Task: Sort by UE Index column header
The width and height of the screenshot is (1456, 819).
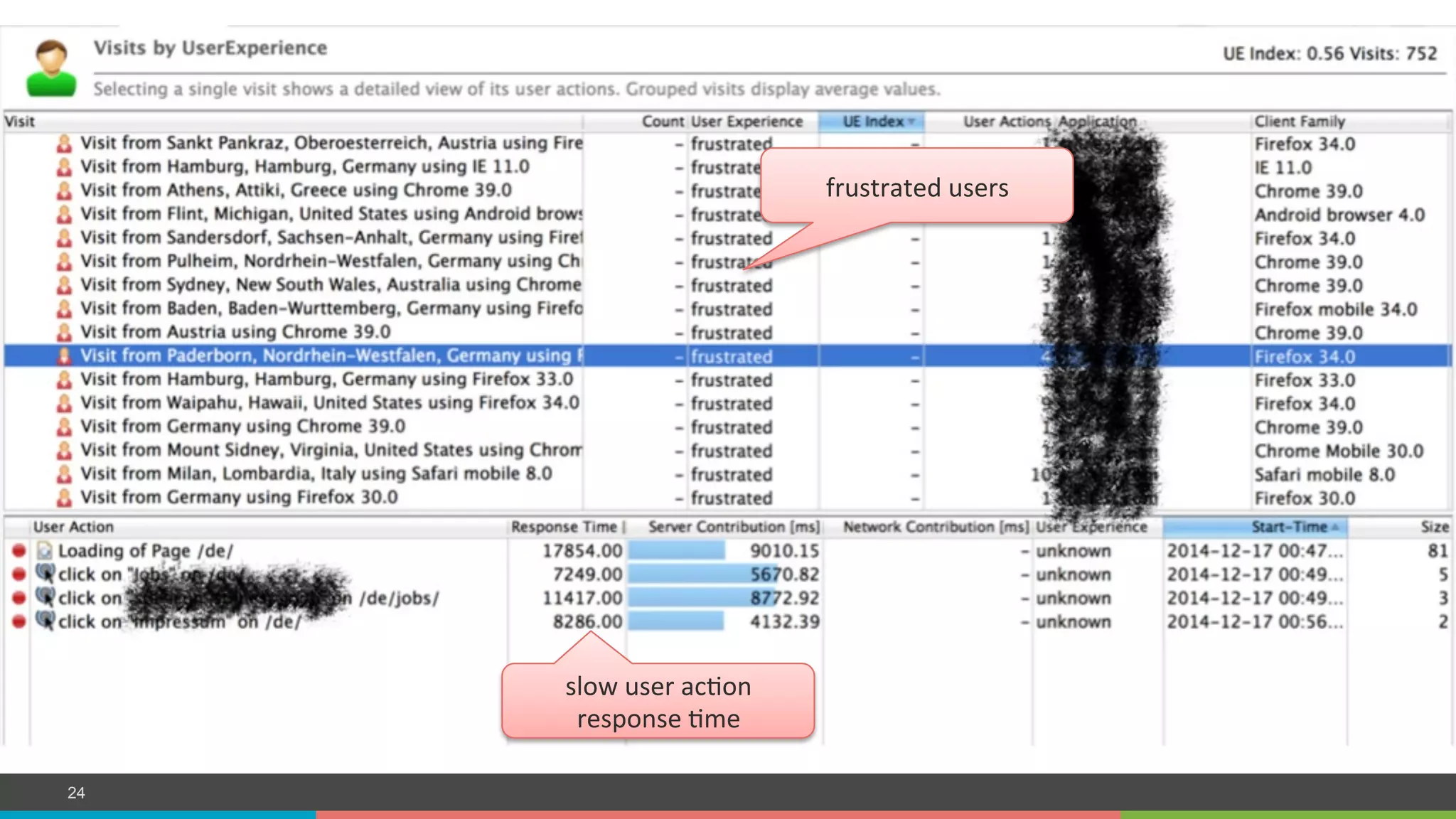Action: (871, 122)
